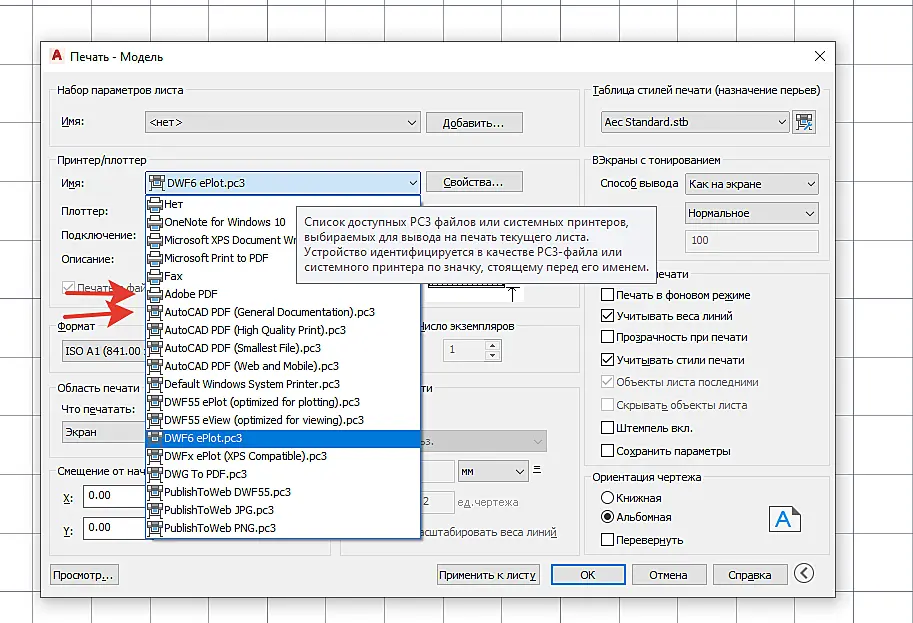913x623 pixels.
Task: Click Применить к листу button
Action: coord(488,575)
